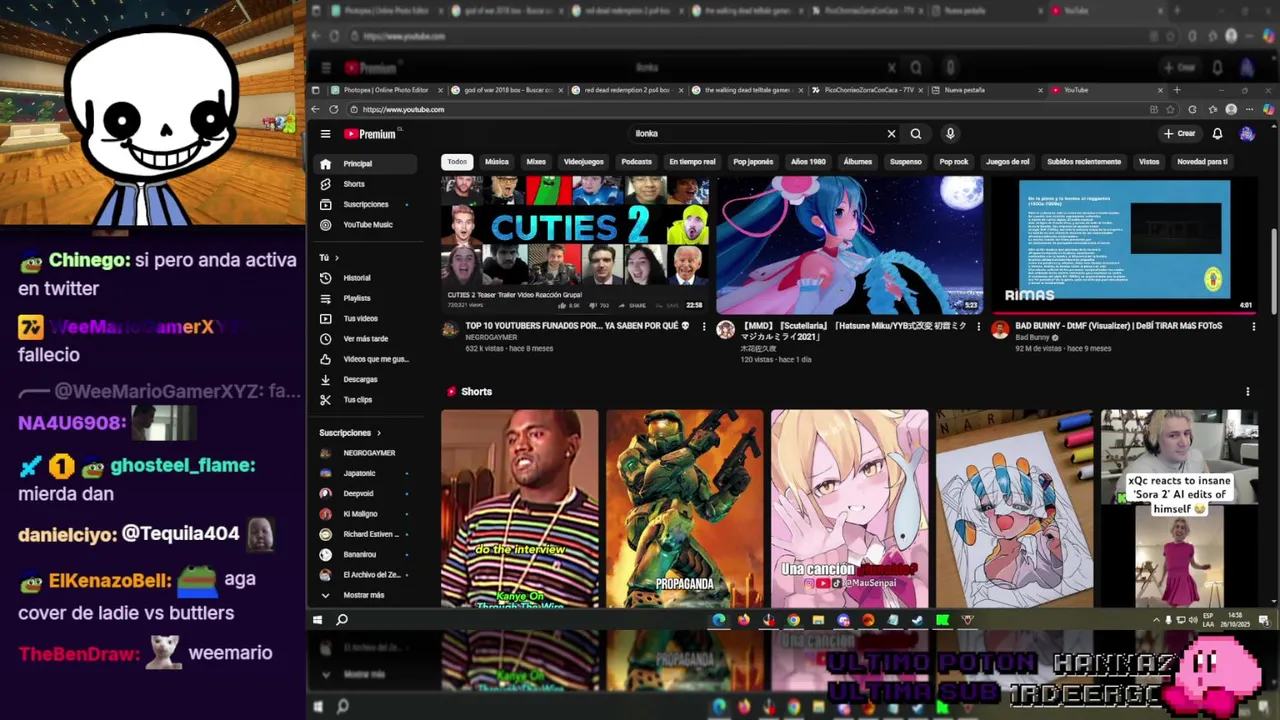1280x720 pixels.
Task: Switch to god of war 2018 tab
Action: tap(509, 90)
